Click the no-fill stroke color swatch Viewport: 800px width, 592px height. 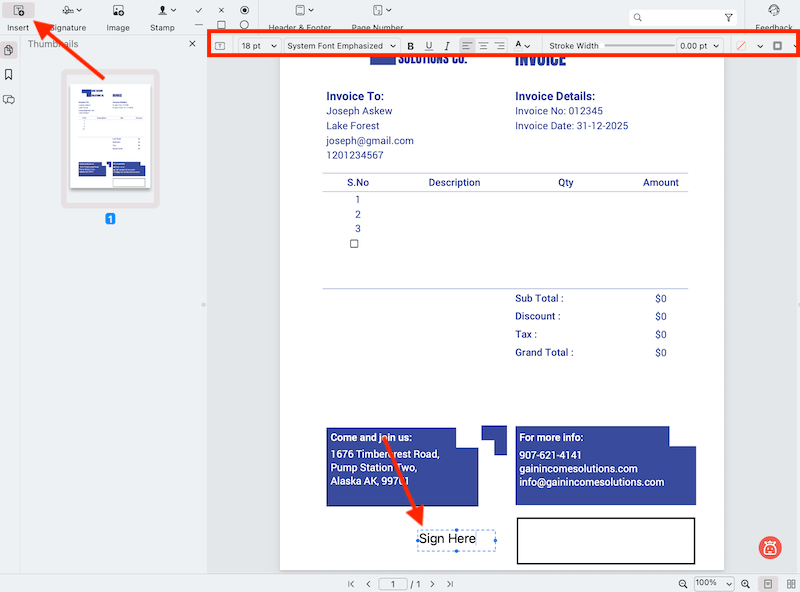pyautogui.click(x=741, y=46)
